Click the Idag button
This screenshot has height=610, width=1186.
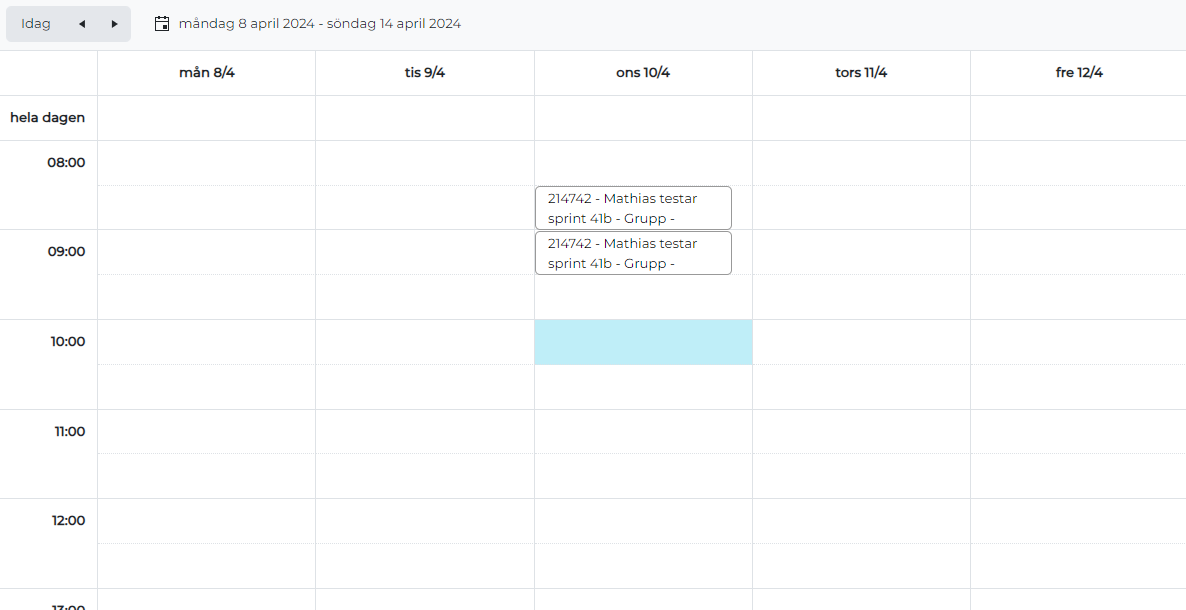pos(36,24)
